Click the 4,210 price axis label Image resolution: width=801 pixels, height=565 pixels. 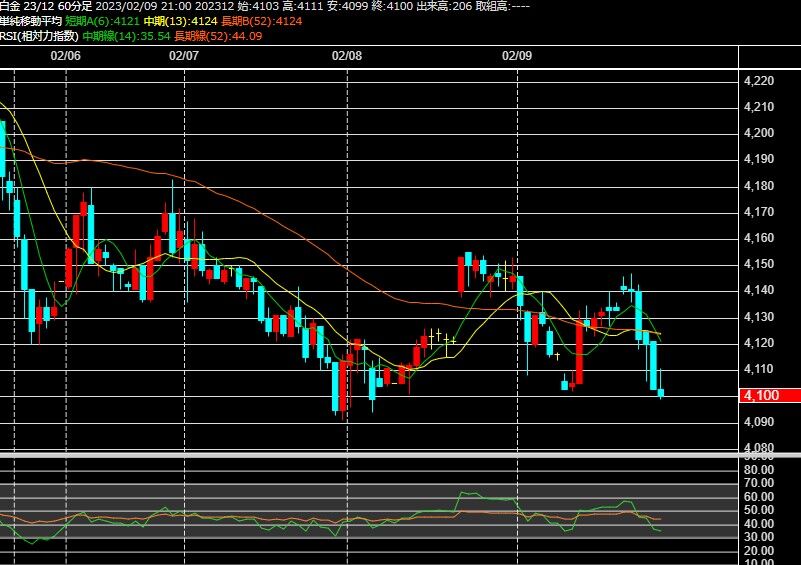coord(759,107)
